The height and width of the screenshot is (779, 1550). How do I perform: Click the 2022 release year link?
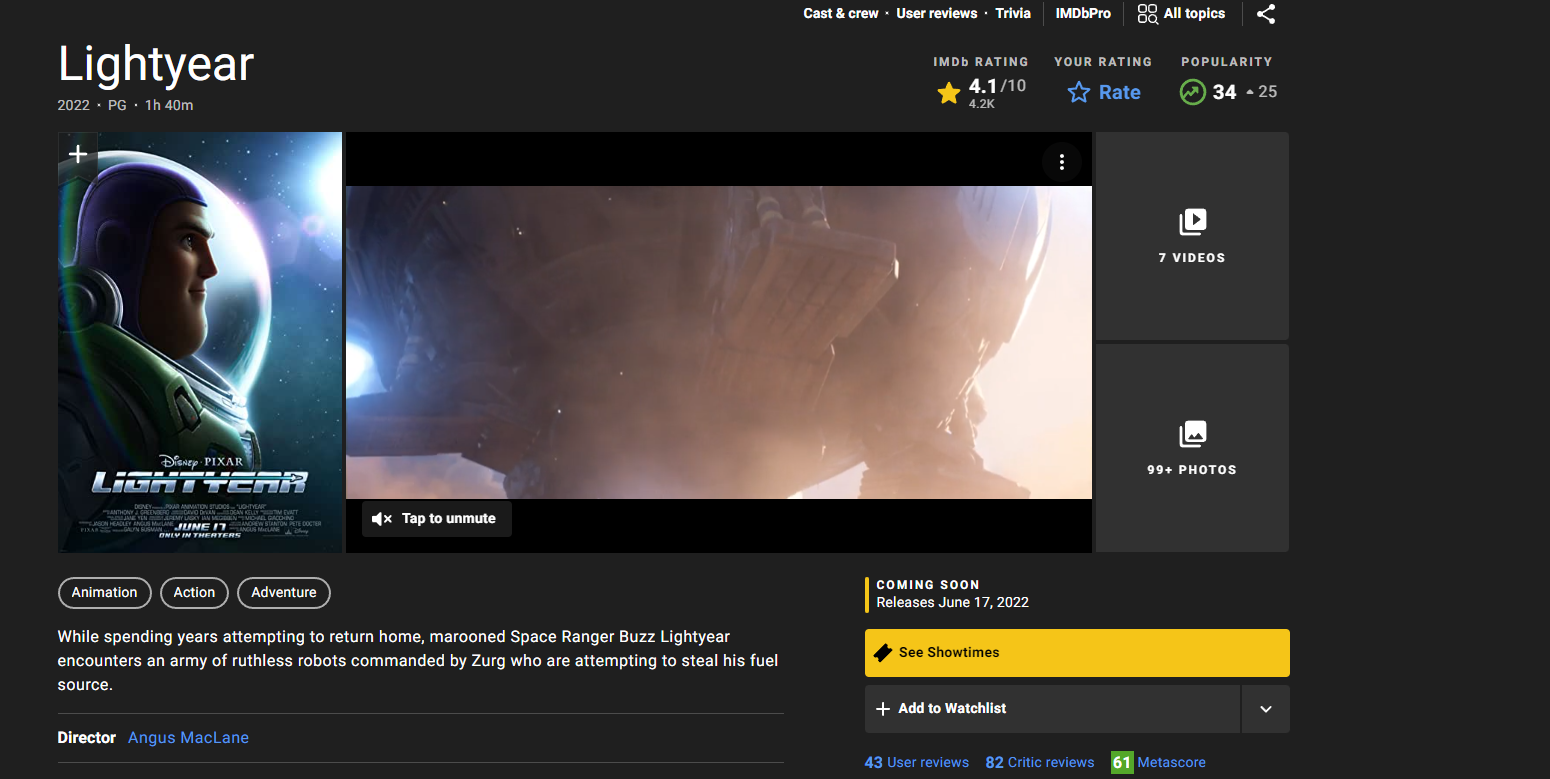pyautogui.click(x=73, y=106)
